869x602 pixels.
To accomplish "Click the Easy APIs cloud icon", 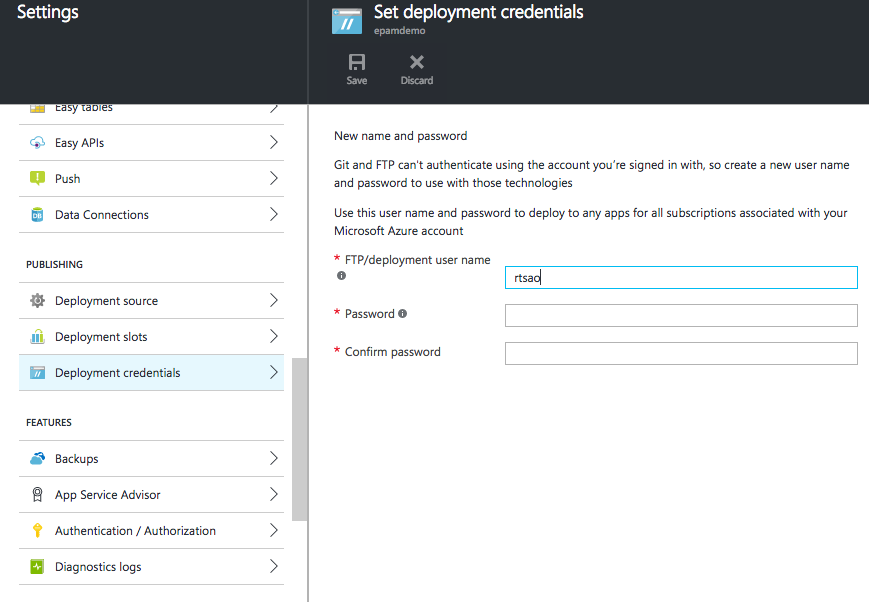I will [37, 143].
